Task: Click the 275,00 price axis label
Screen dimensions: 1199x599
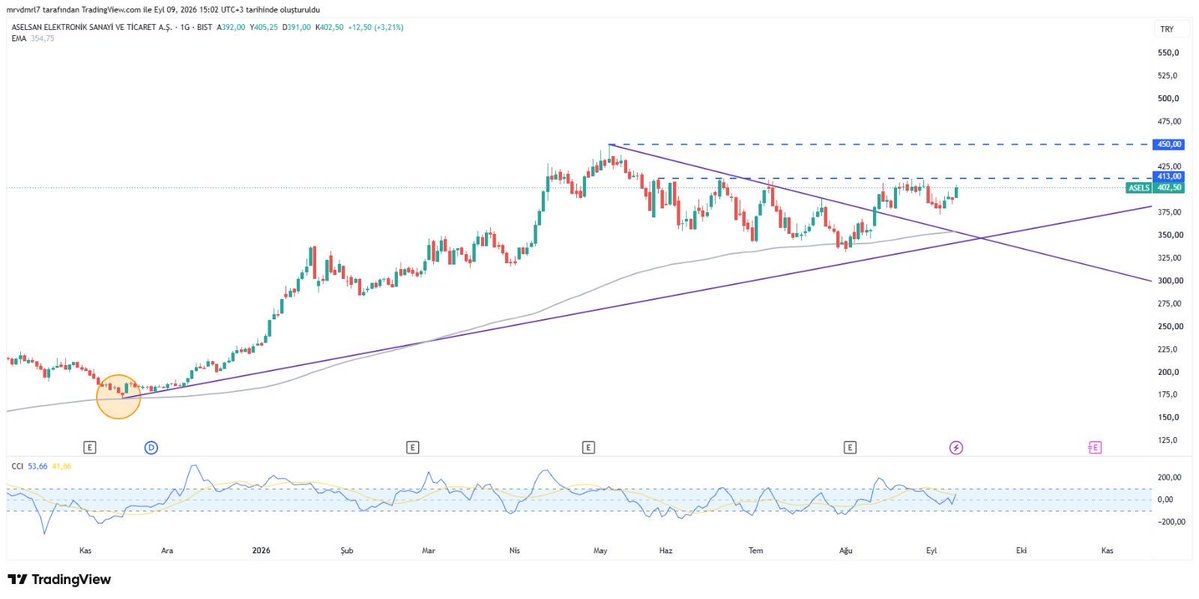Action: point(1171,304)
